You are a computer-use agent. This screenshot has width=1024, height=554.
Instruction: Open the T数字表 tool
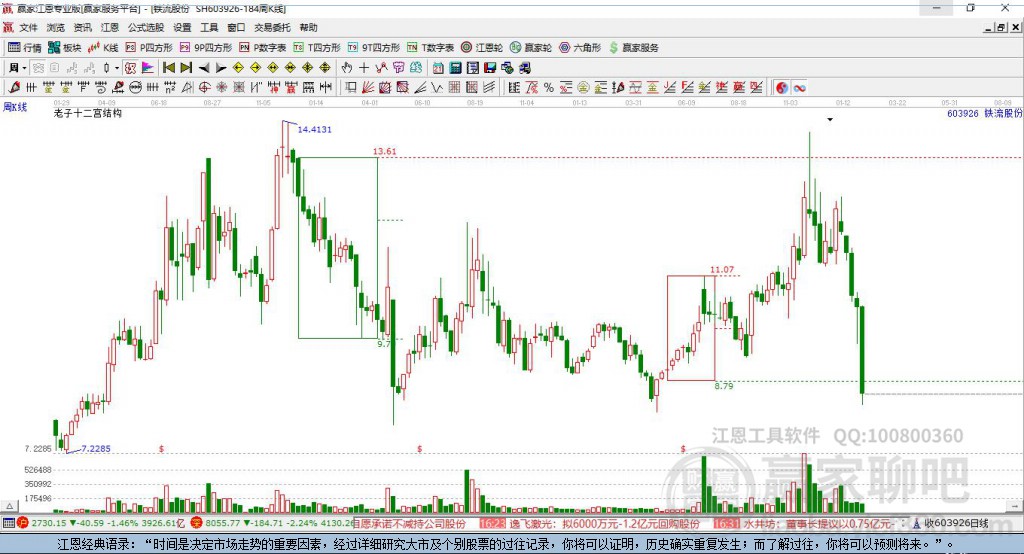pyautogui.click(x=430, y=48)
